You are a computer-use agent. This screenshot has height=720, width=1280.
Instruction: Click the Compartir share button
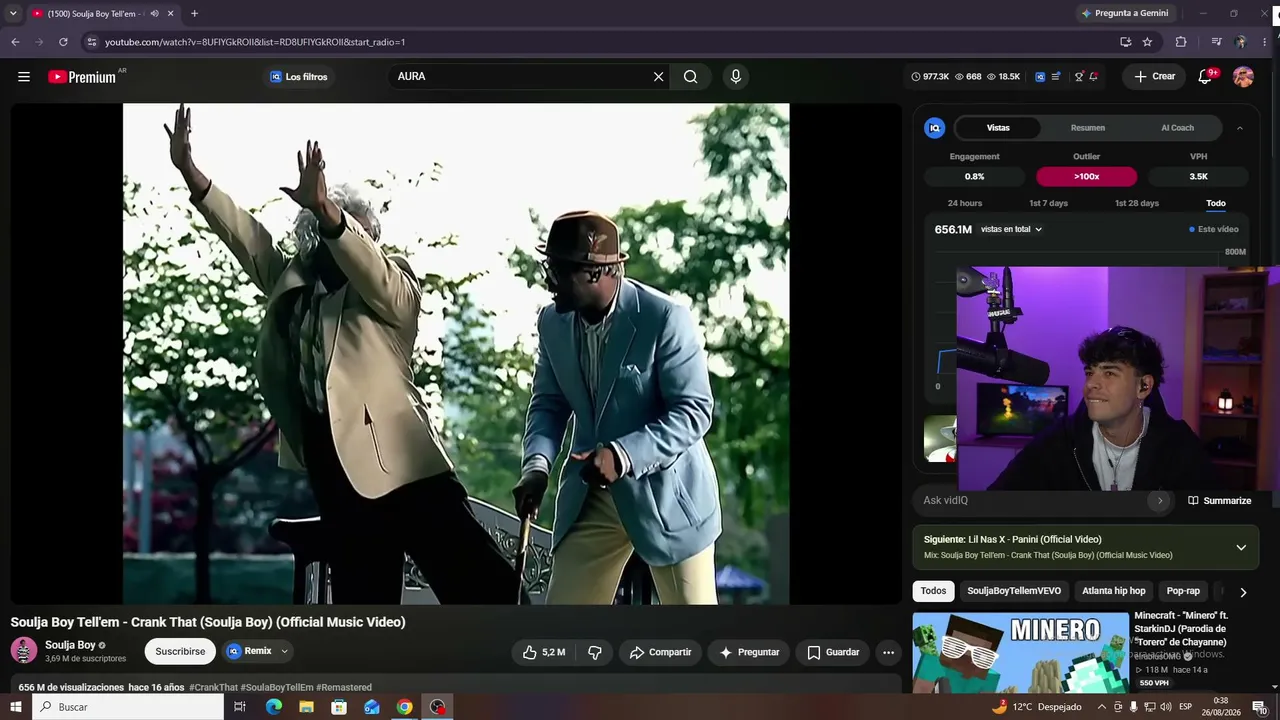660,652
